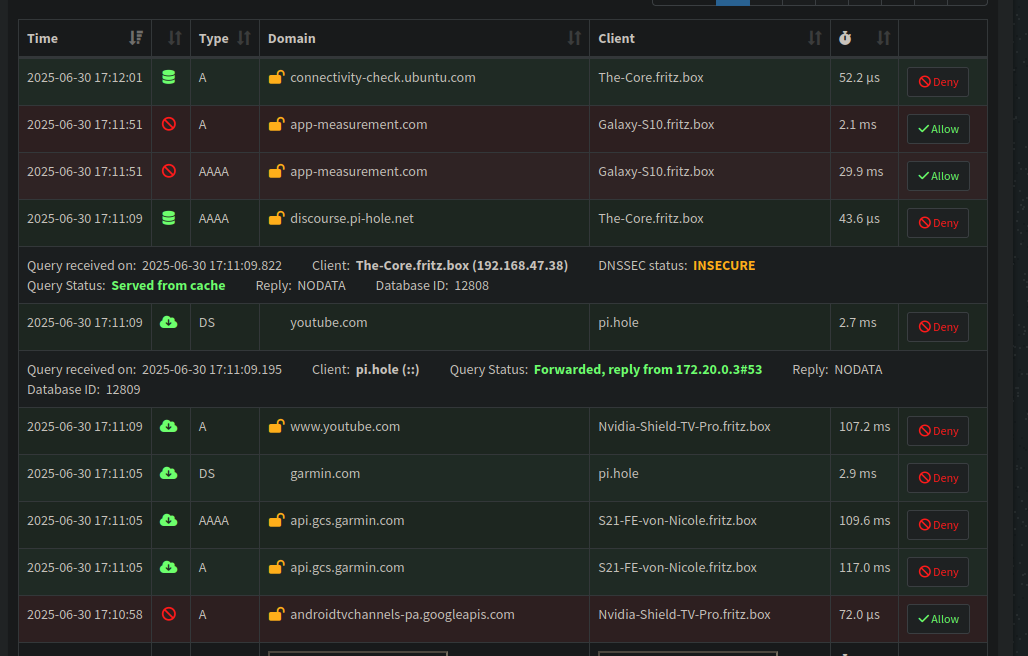1028x656 pixels.
Task: Click the 'Served from cache' query status
Action: tap(168, 286)
